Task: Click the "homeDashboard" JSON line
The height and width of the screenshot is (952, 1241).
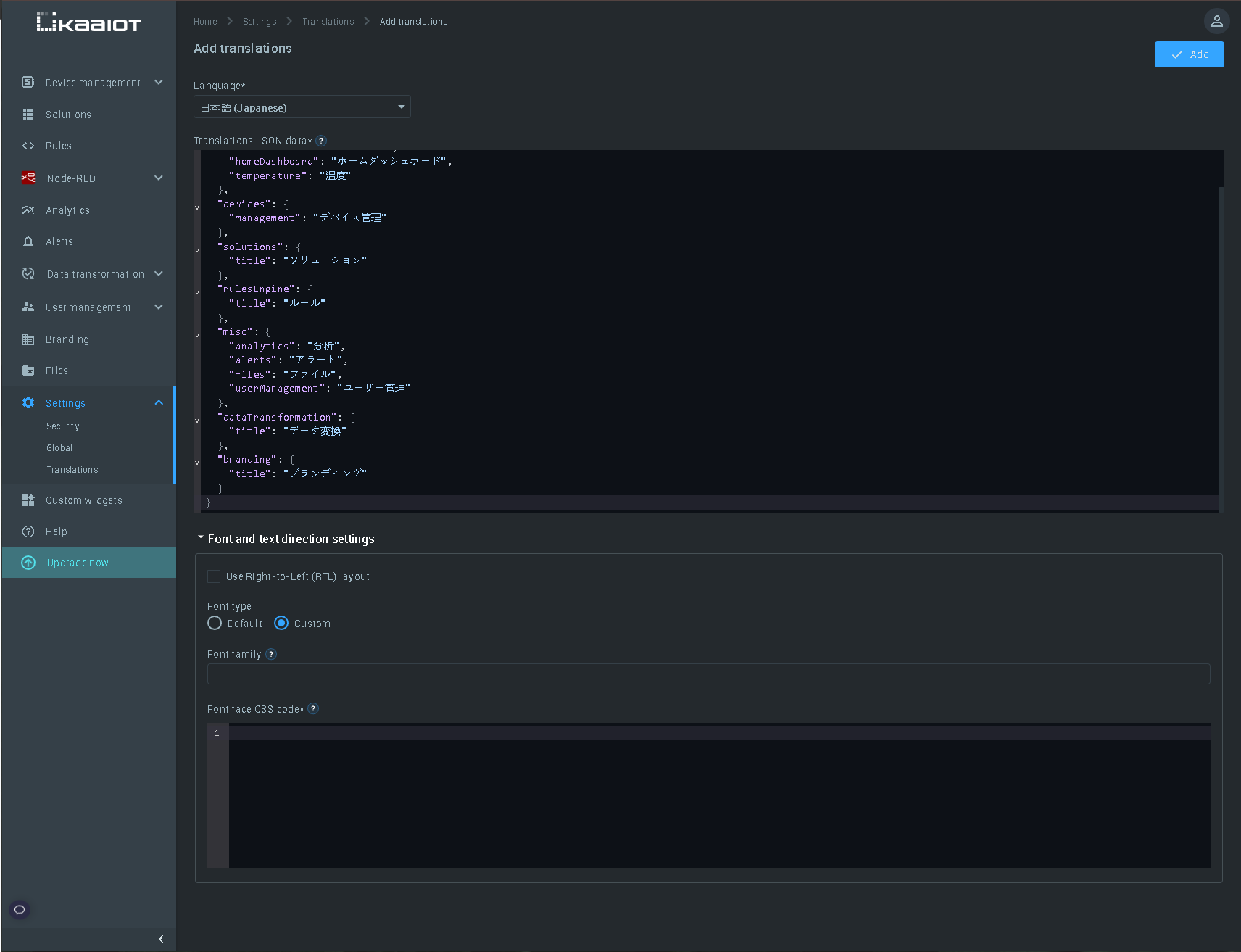Action: 341,161
